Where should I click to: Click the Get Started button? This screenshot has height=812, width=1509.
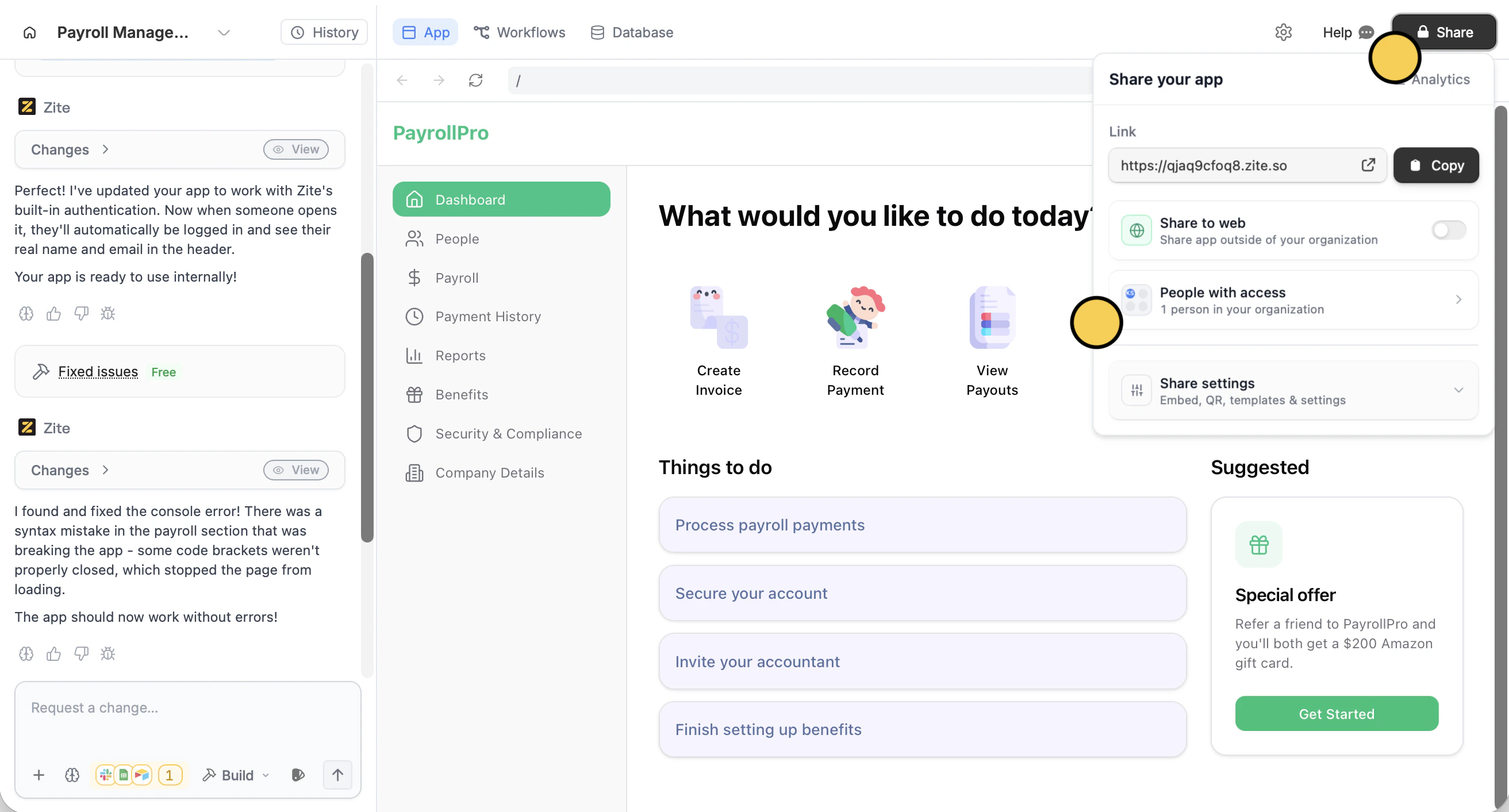coord(1336,714)
